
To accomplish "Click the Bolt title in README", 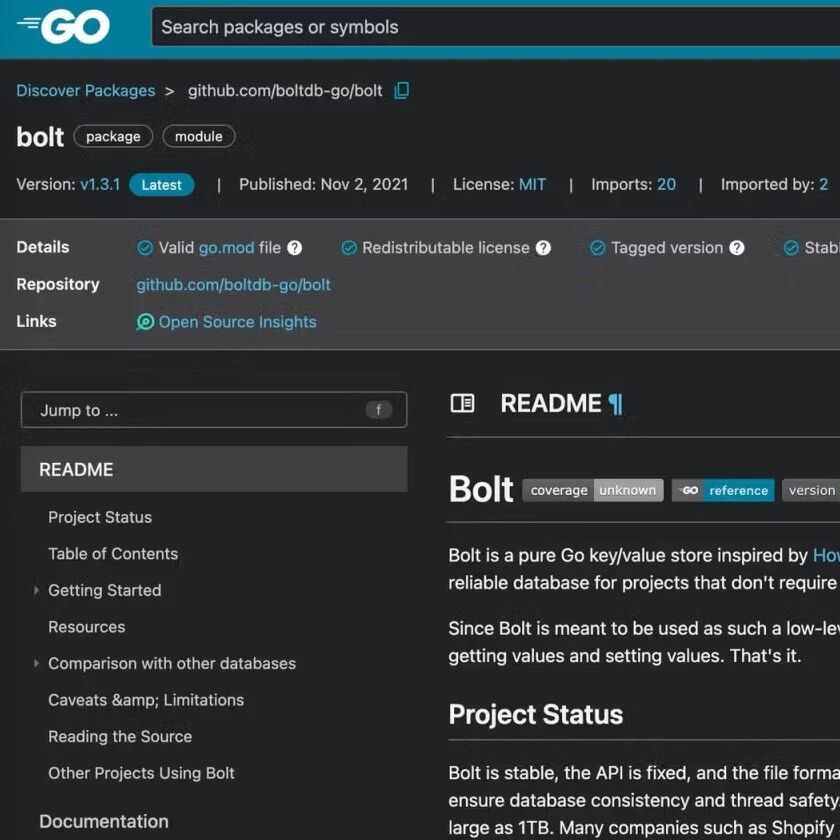I will 481,489.
